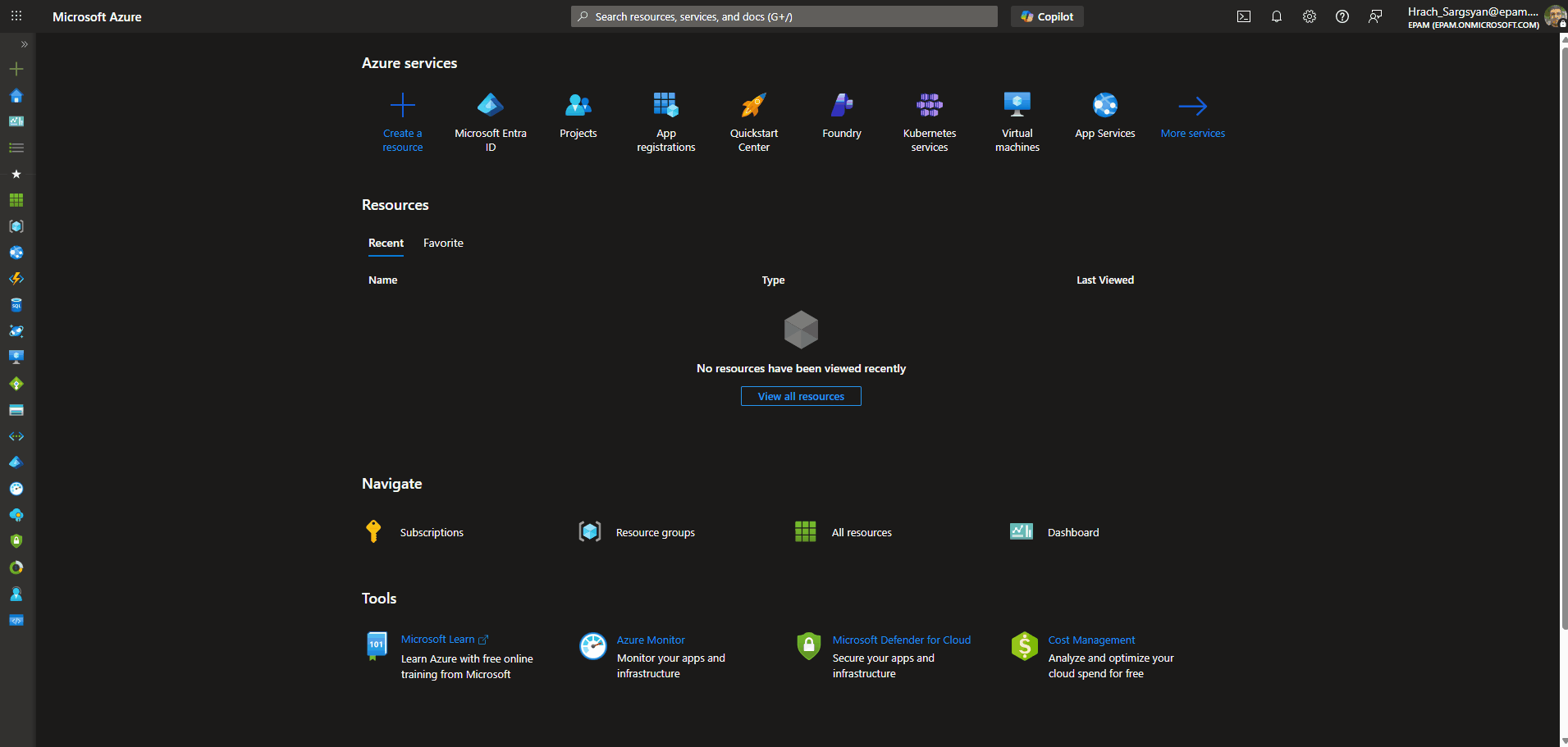Open the app launcher waffle menu
Viewport: 1568px width, 747px height.
16,16
